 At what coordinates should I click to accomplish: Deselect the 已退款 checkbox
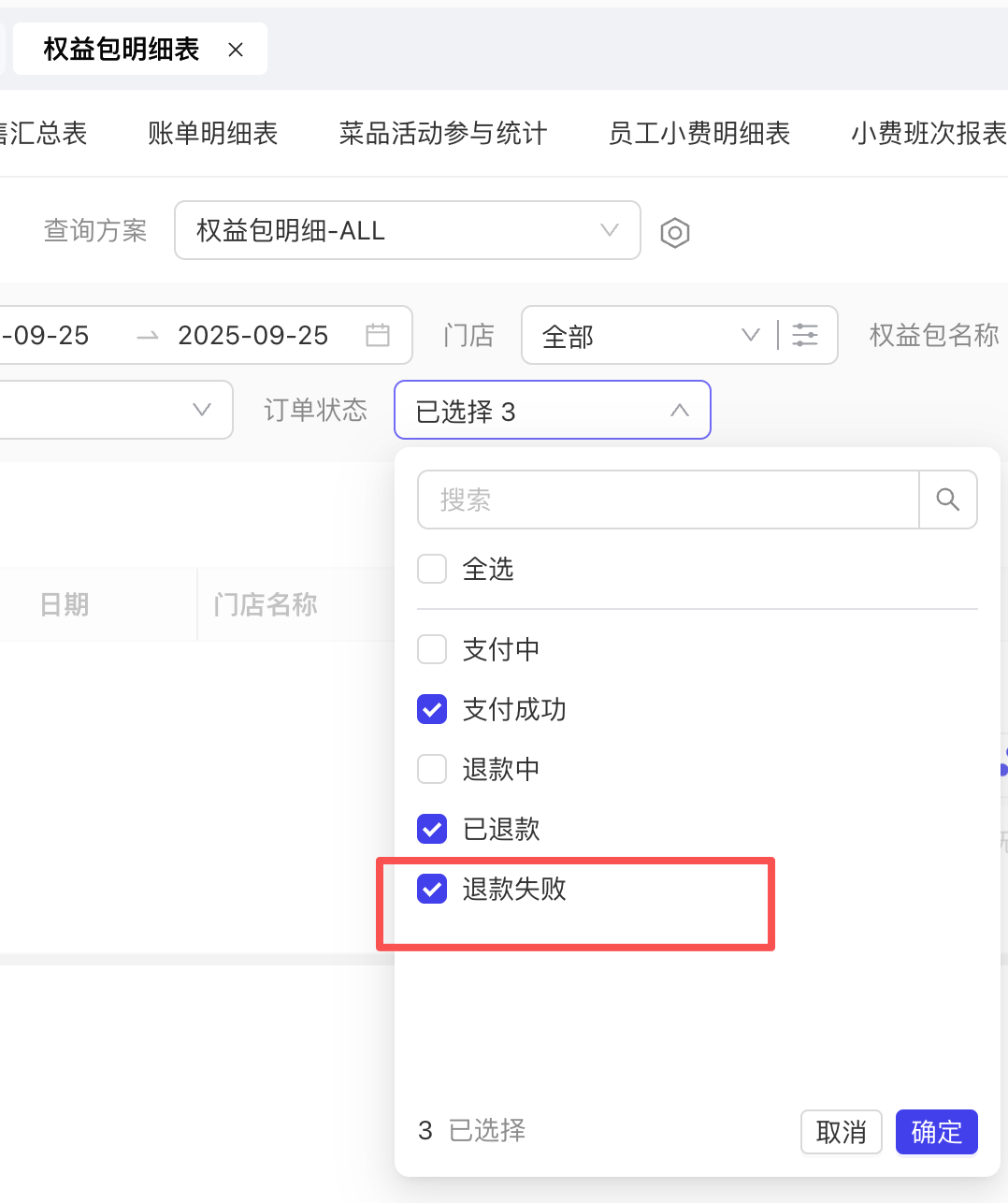pos(432,829)
